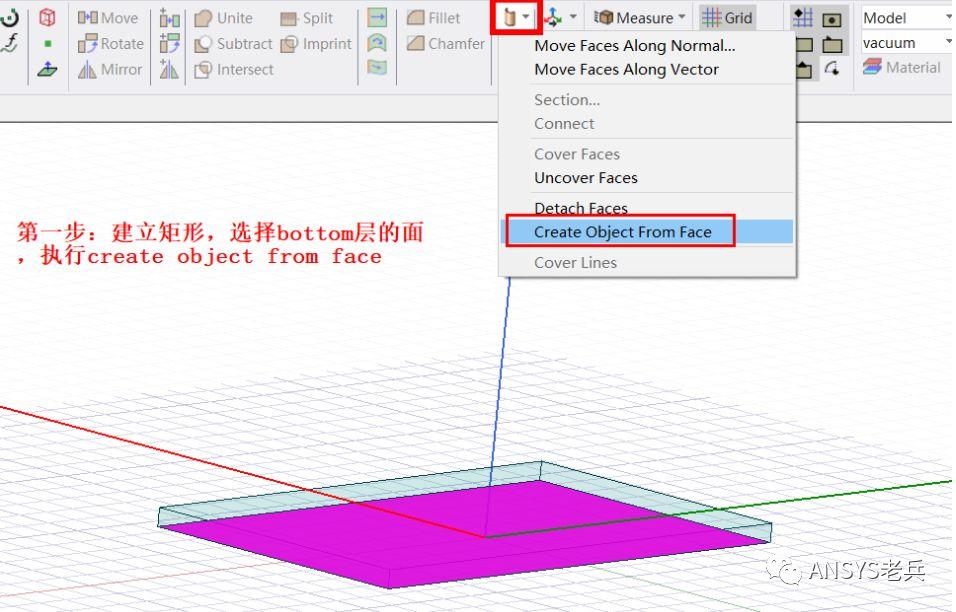Click the Material button
956x612 pixels.
click(x=902, y=67)
